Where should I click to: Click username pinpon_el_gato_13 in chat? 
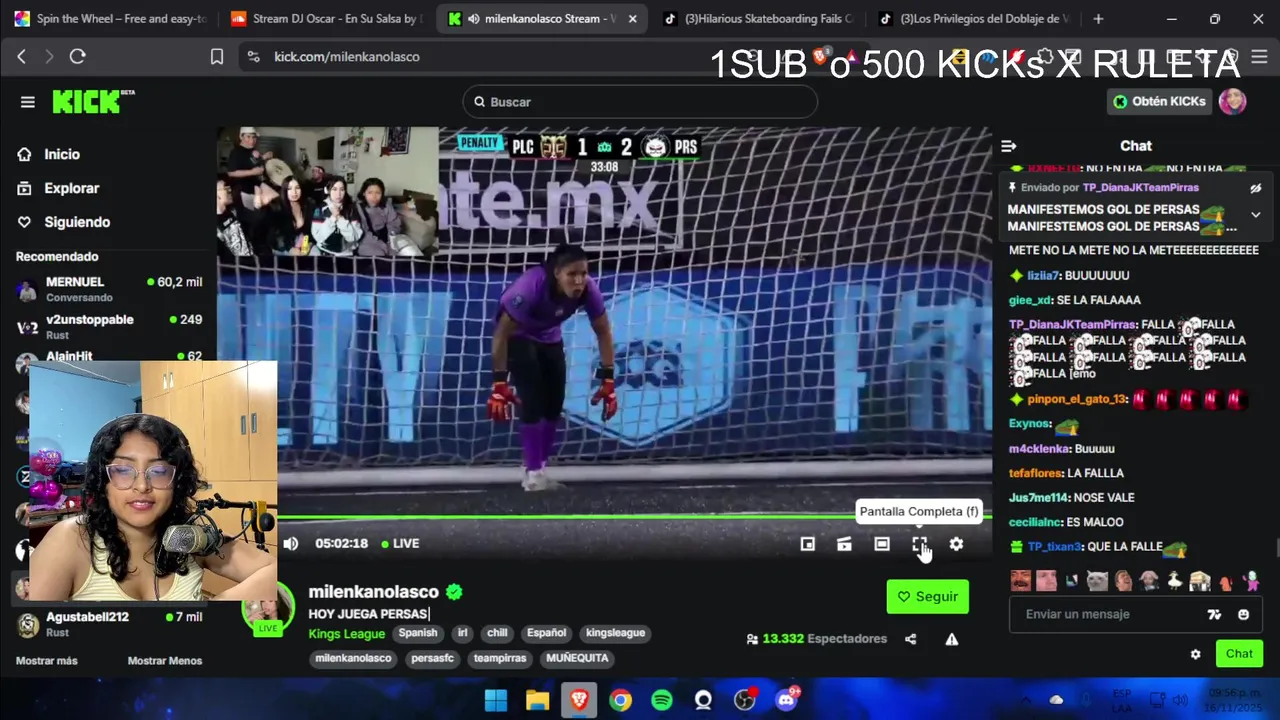(x=1076, y=399)
